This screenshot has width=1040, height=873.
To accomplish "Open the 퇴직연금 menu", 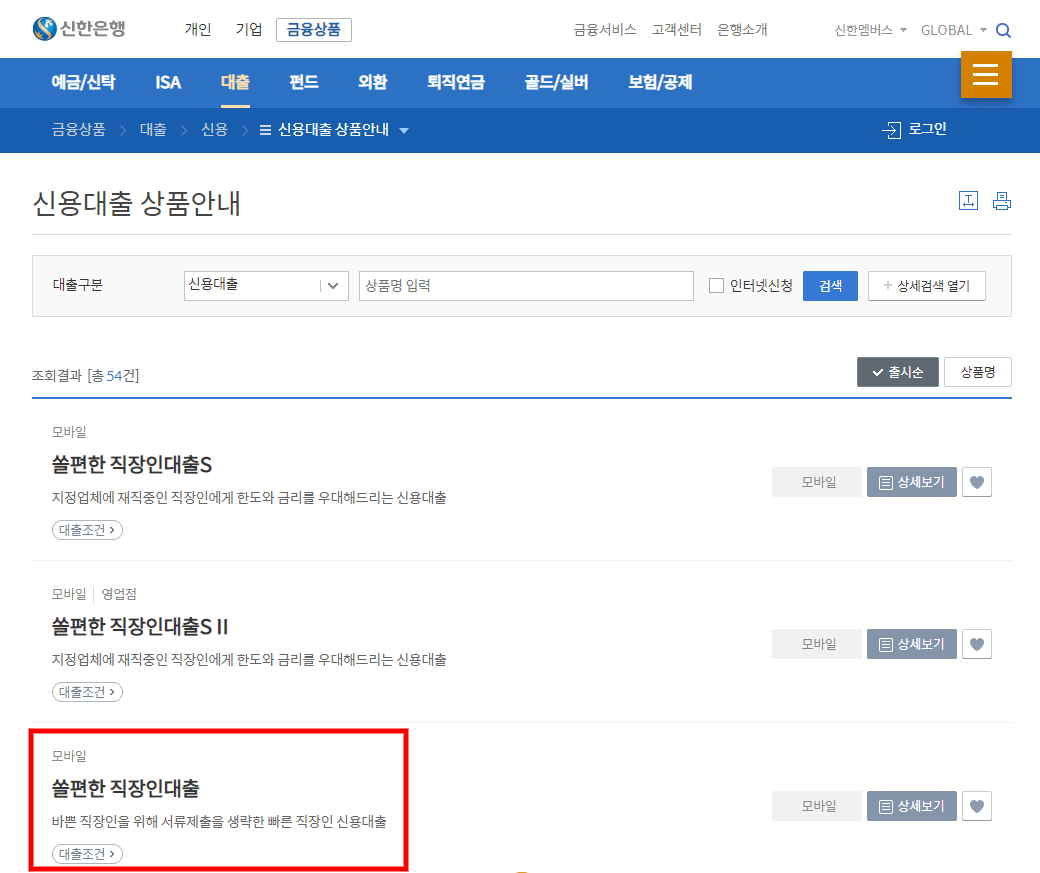I will (x=456, y=82).
